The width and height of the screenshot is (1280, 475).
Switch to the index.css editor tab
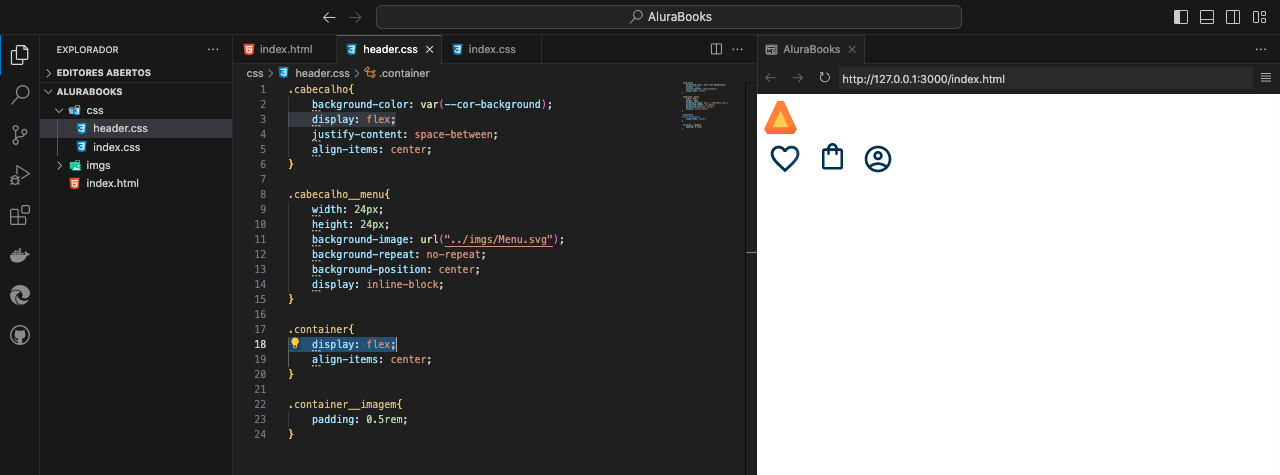point(491,49)
